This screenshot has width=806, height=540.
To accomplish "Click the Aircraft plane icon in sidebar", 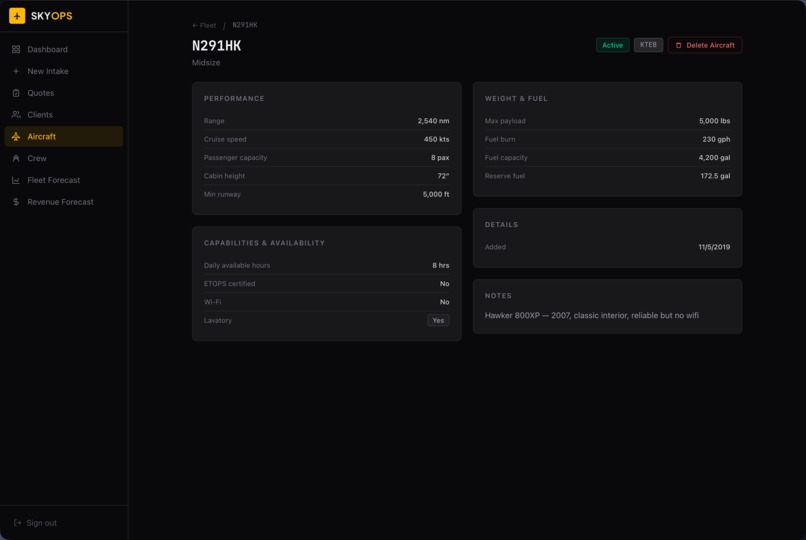I will [x=16, y=137].
